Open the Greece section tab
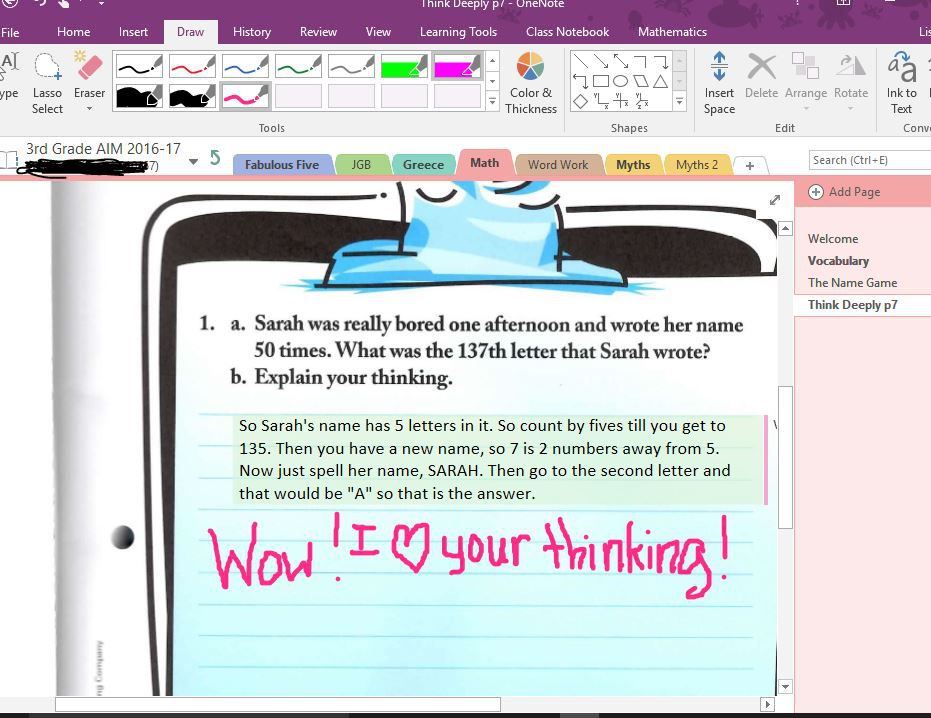This screenshot has height=718, width=931. (423, 165)
